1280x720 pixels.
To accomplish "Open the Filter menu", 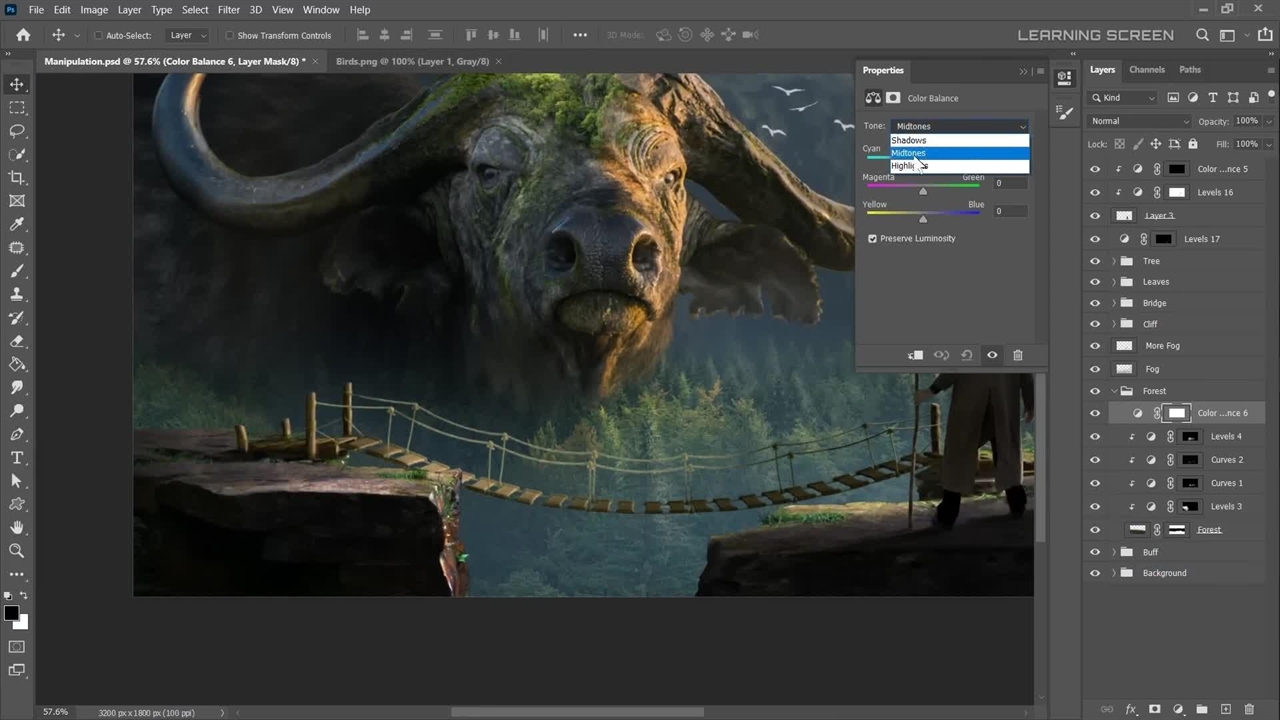I will tap(228, 10).
